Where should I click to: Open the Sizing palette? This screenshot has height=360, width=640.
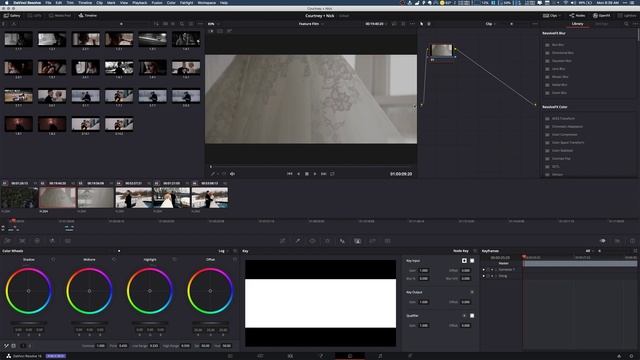pyautogui.click(x=372, y=241)
